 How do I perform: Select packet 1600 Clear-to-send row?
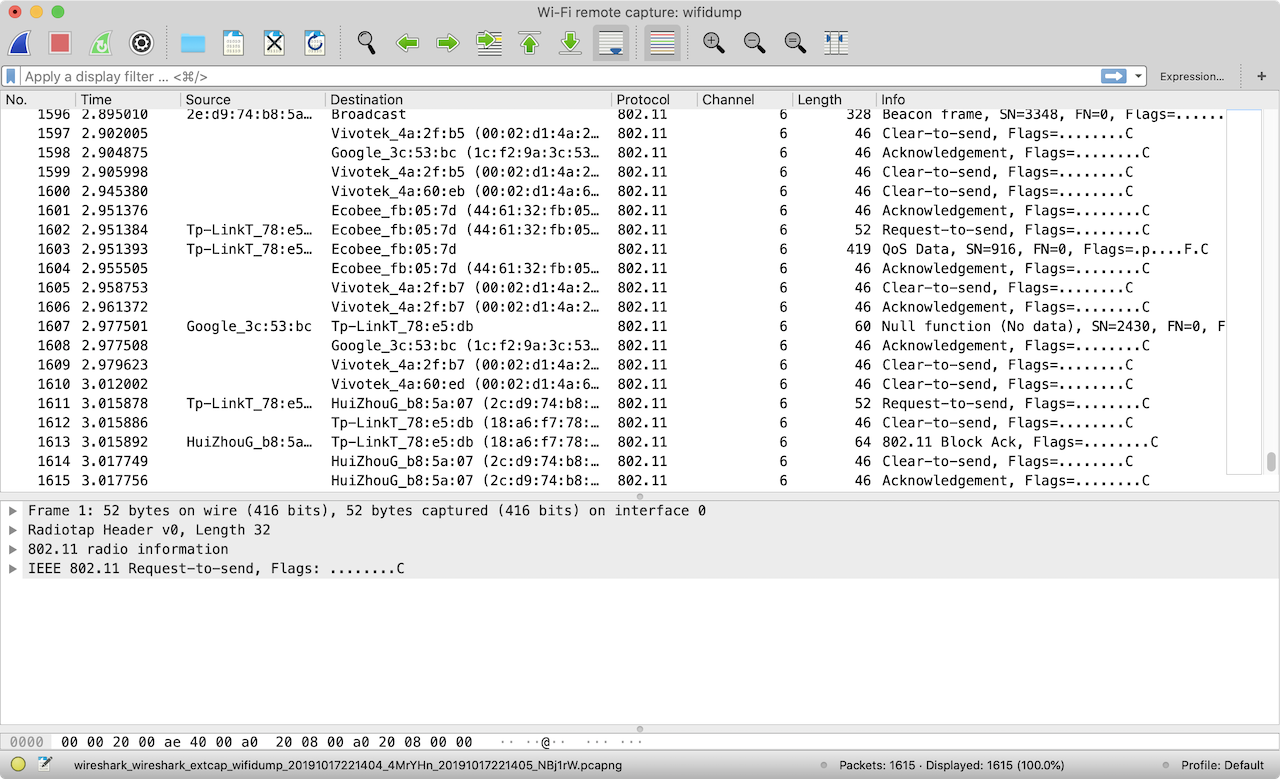click(x=613, y=191)
